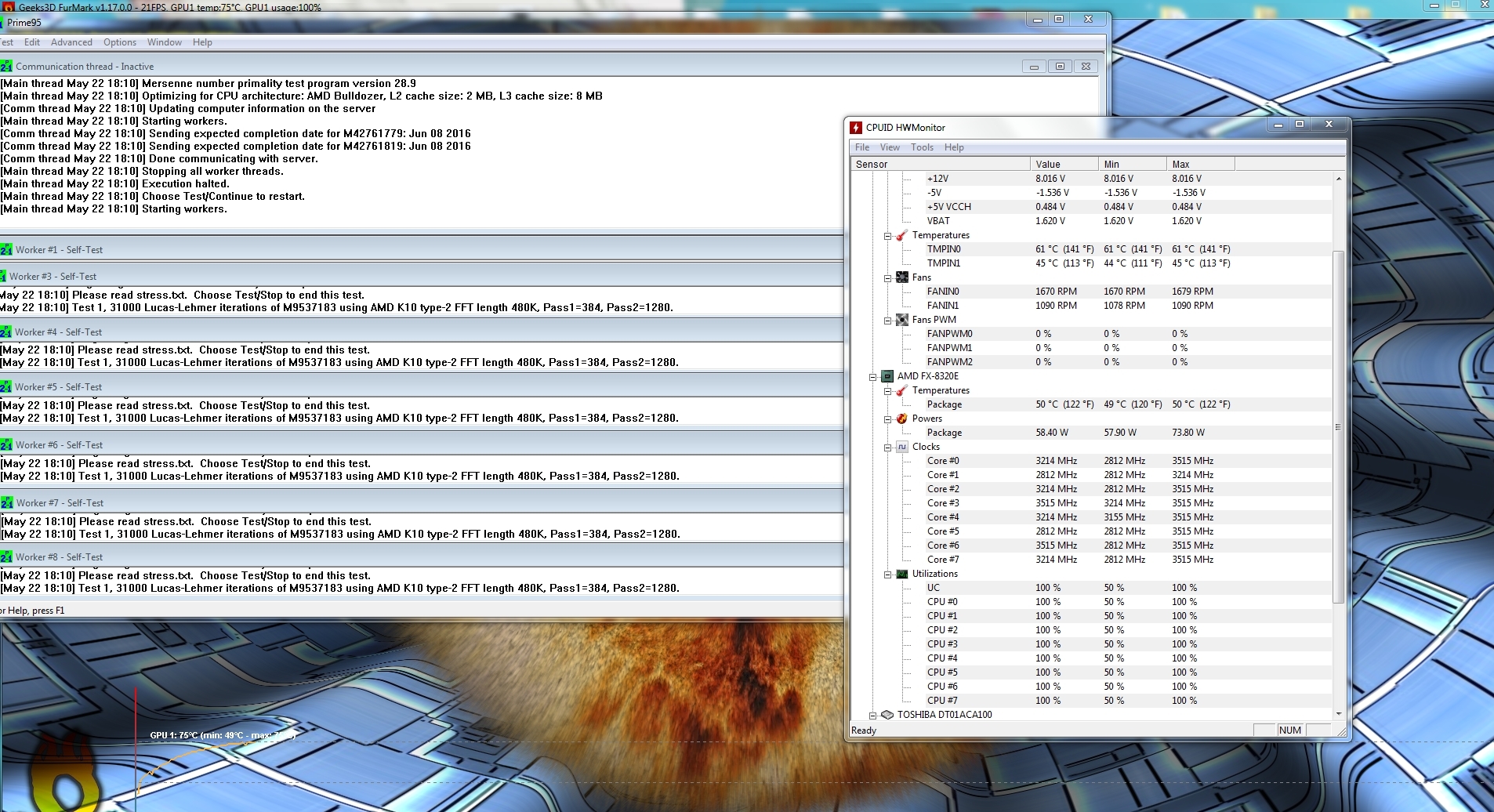Collapse the Utilizations node
This screenshot has width=1494, height=812.
click(x=888, y=575)
